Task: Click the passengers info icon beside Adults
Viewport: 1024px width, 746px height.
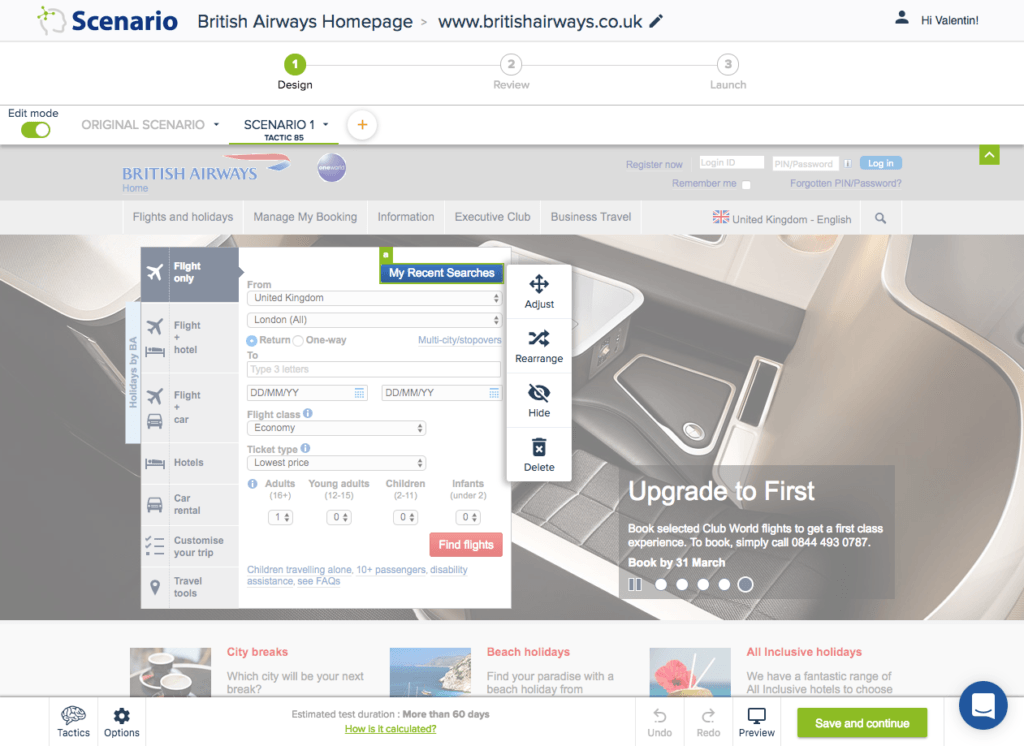Action: point(252,484)
